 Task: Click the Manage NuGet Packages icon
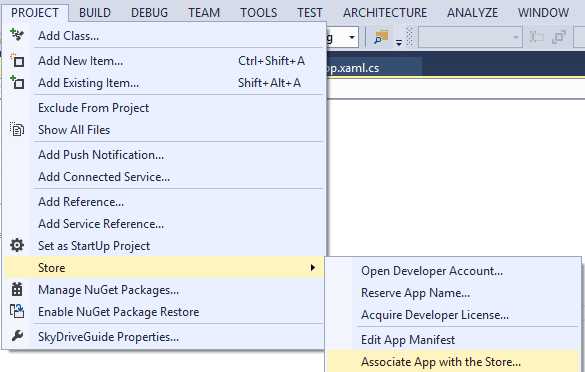(17, 289)
